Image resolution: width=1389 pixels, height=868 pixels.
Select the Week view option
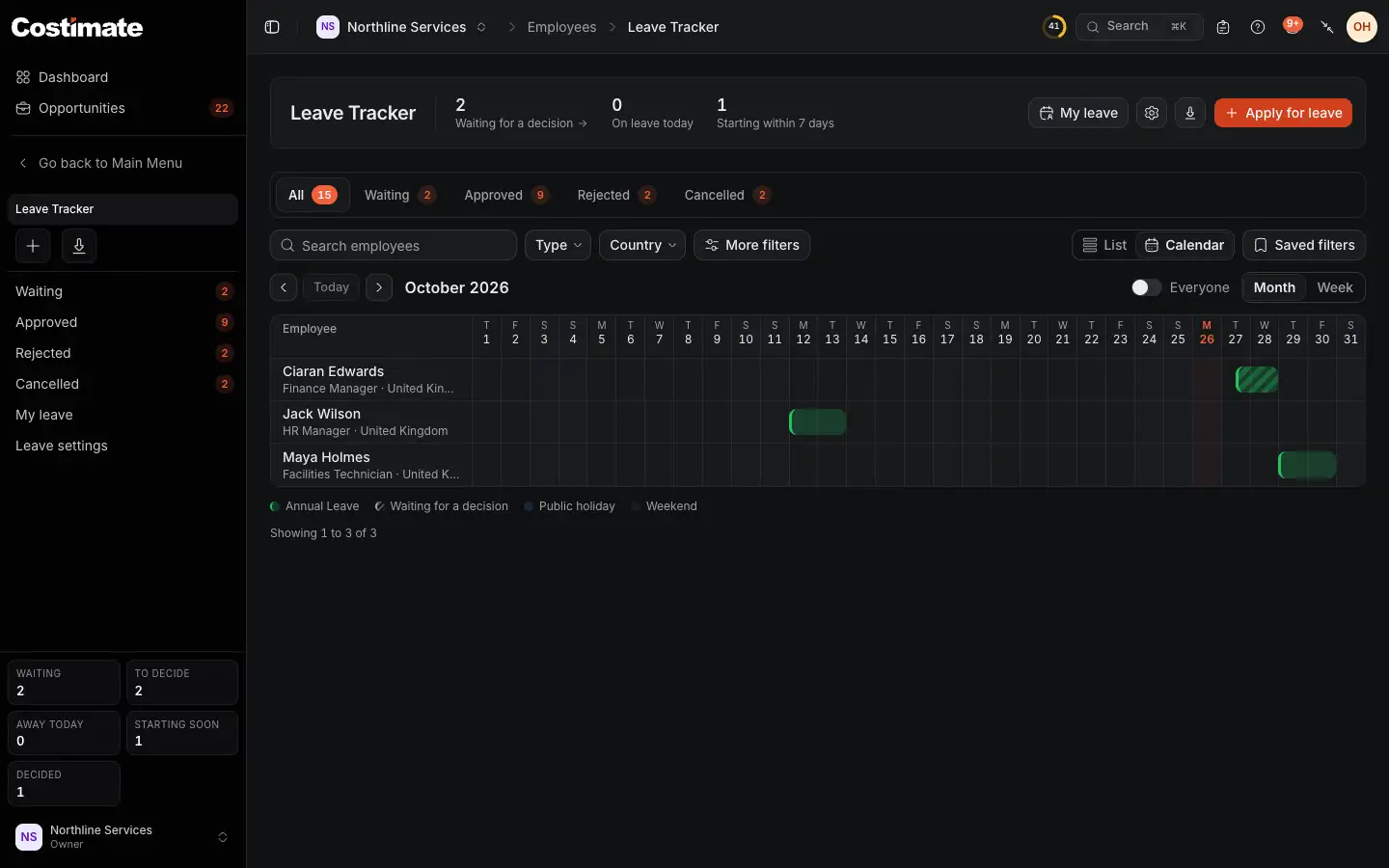point(1335,287)
